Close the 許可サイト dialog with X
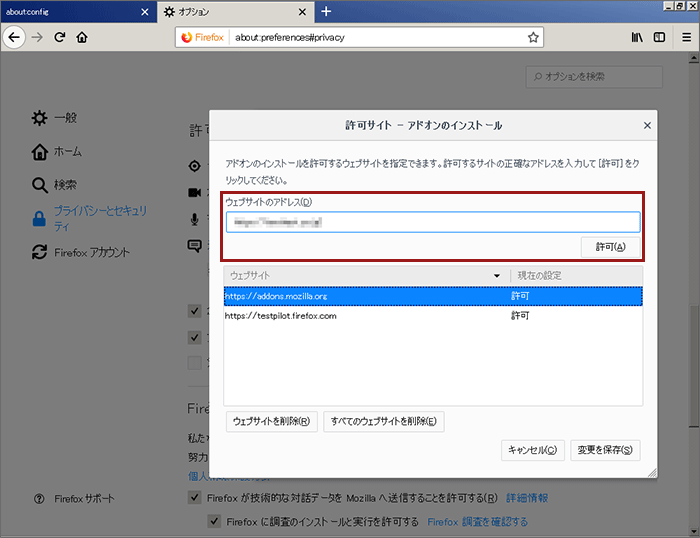700x538 pixels. tap(647, 125)
